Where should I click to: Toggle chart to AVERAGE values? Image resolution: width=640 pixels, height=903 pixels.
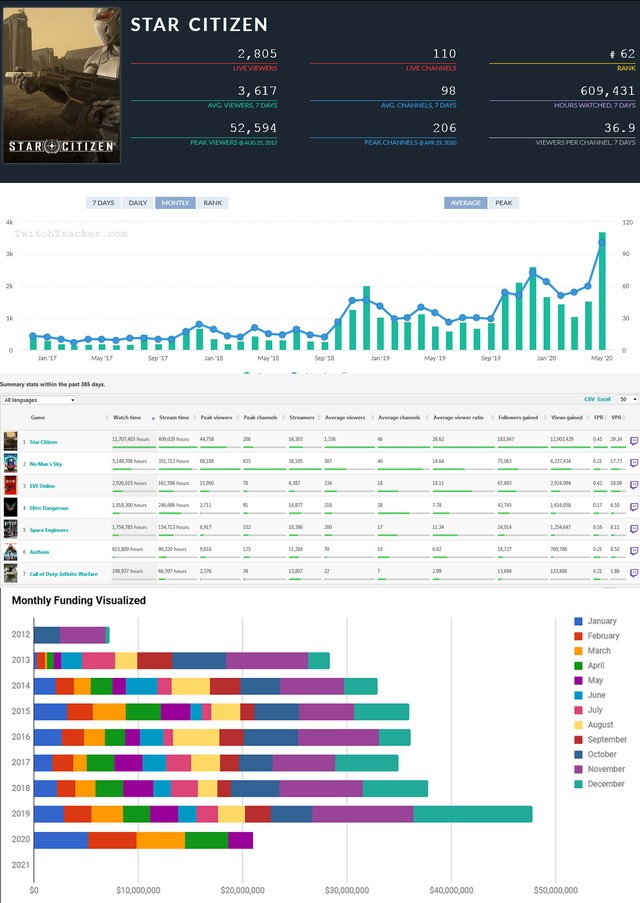[x=465, y=203]
